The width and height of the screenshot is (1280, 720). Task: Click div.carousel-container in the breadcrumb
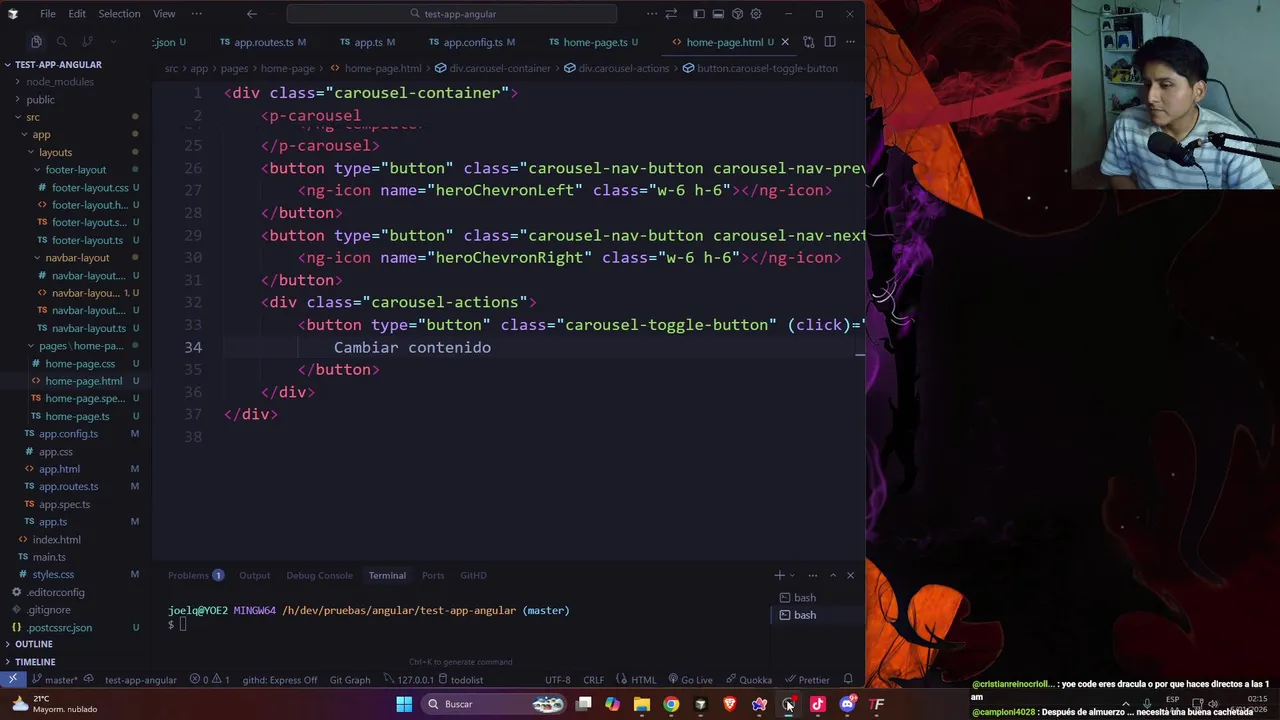492,68
